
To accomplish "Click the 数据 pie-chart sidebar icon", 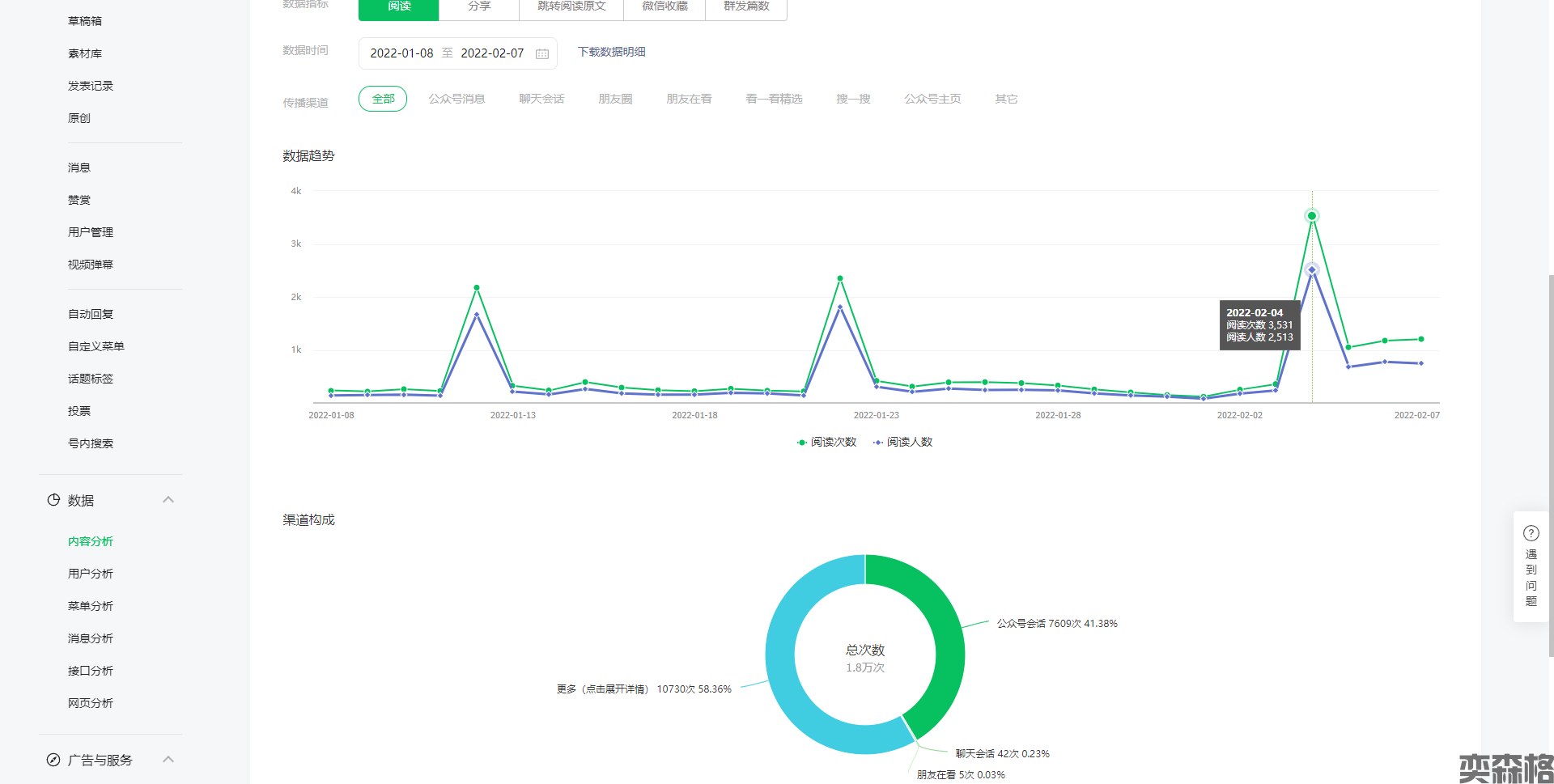I will 53,500.
